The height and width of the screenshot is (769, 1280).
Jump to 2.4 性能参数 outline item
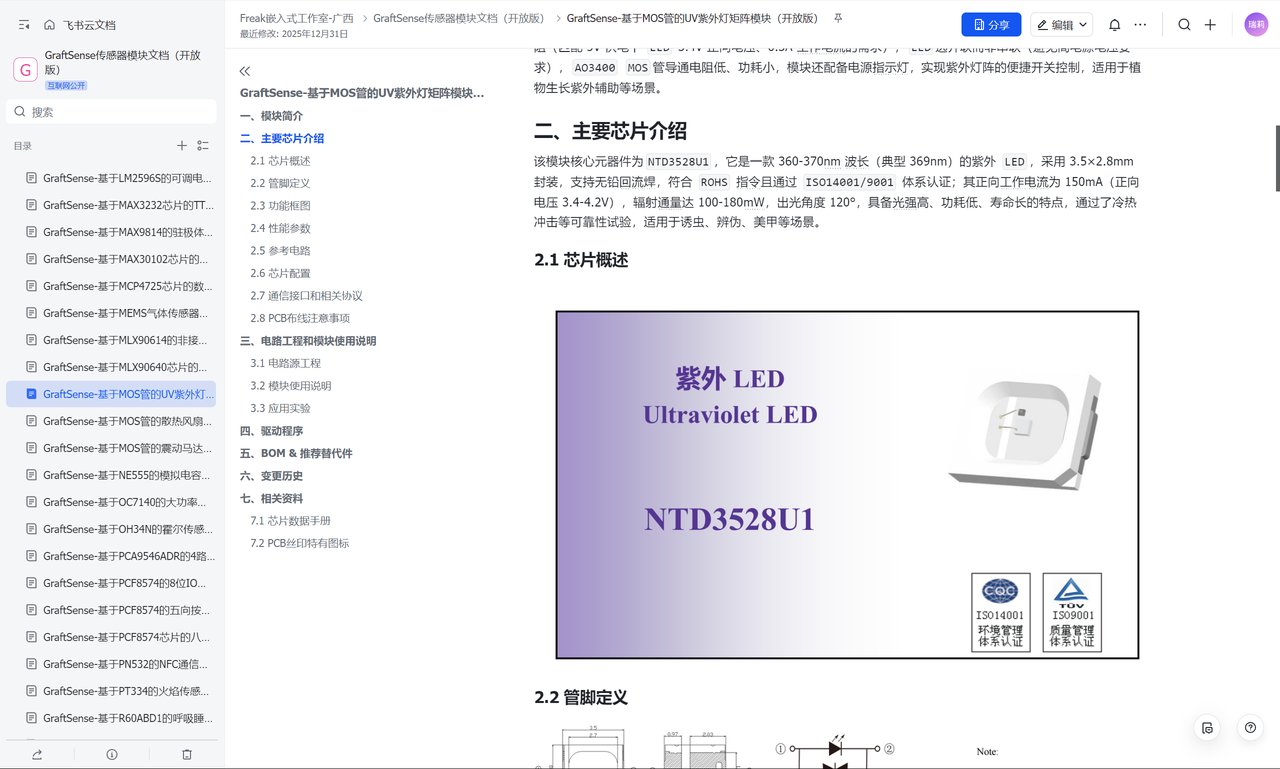pyautogui.click(x=280, y=228)
